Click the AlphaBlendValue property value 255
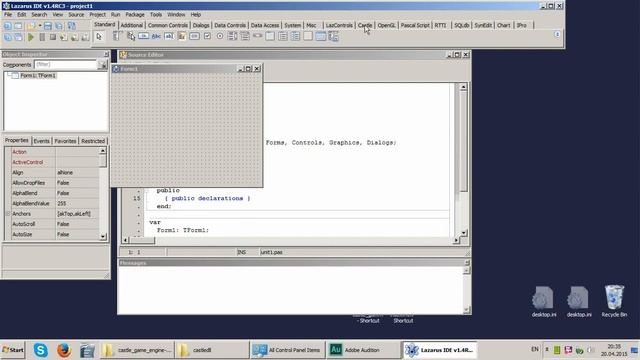 click(x=78, y=203)
